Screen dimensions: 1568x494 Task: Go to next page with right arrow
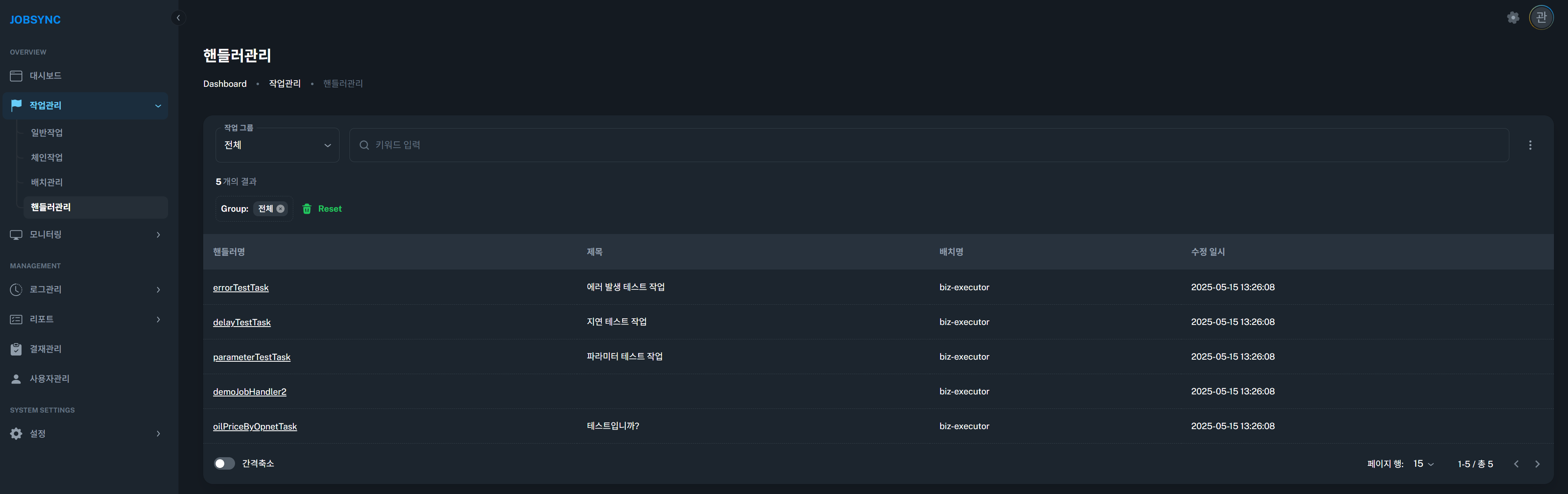1537,464
